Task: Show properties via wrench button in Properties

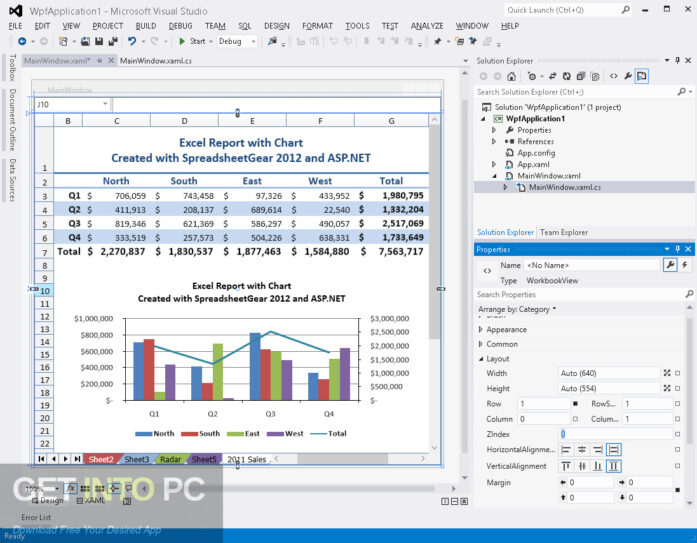Action: click(x=670, y=265)
